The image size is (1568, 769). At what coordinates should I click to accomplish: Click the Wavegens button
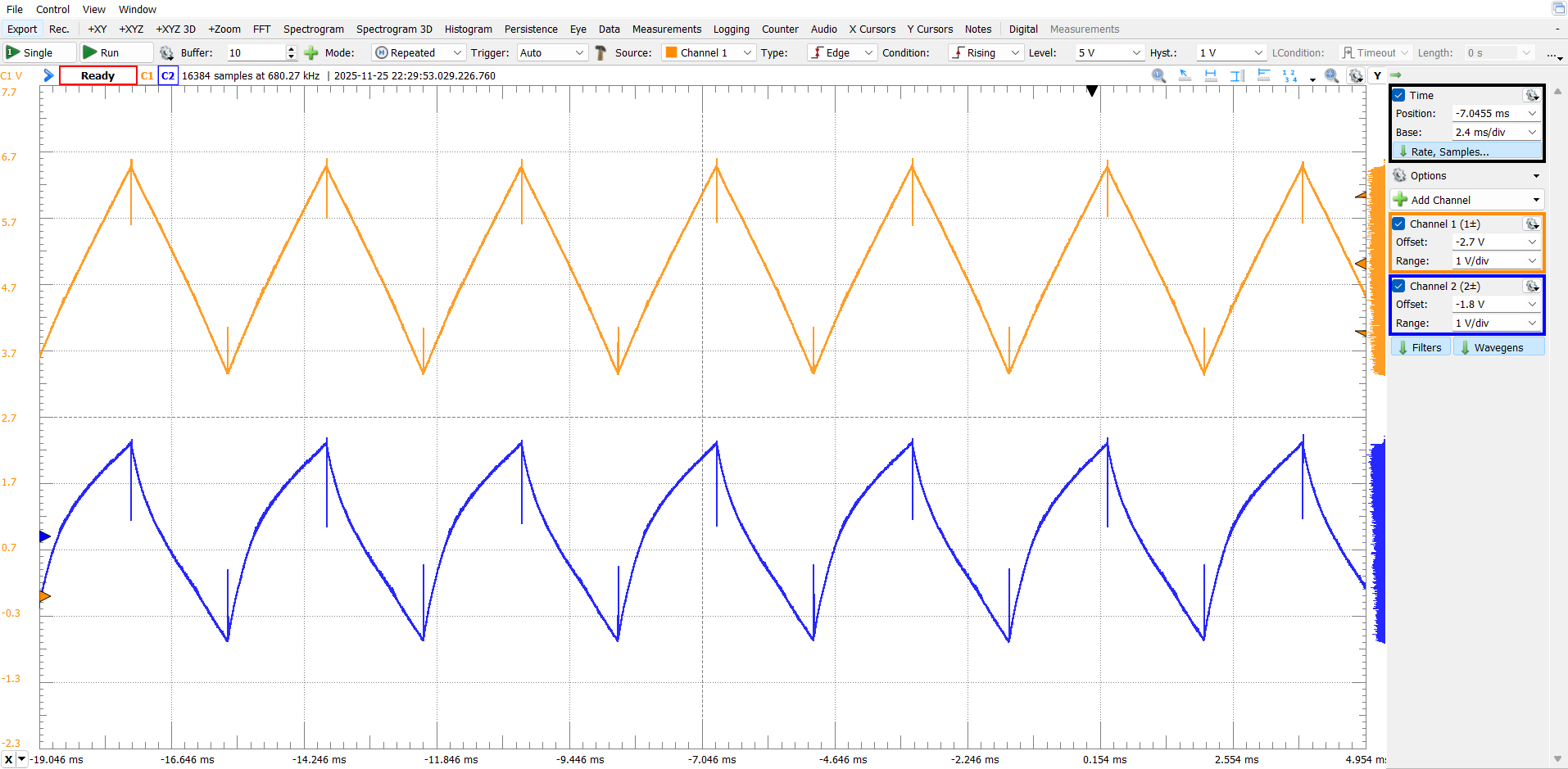coord(1498,347)
